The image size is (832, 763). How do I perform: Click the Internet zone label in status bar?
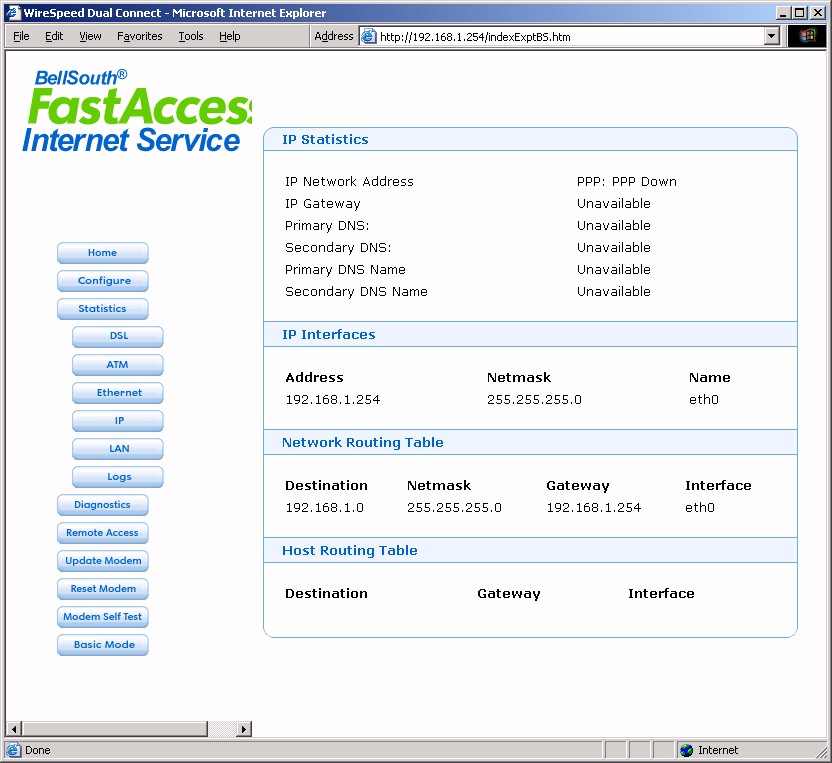[x=717, y=750]
